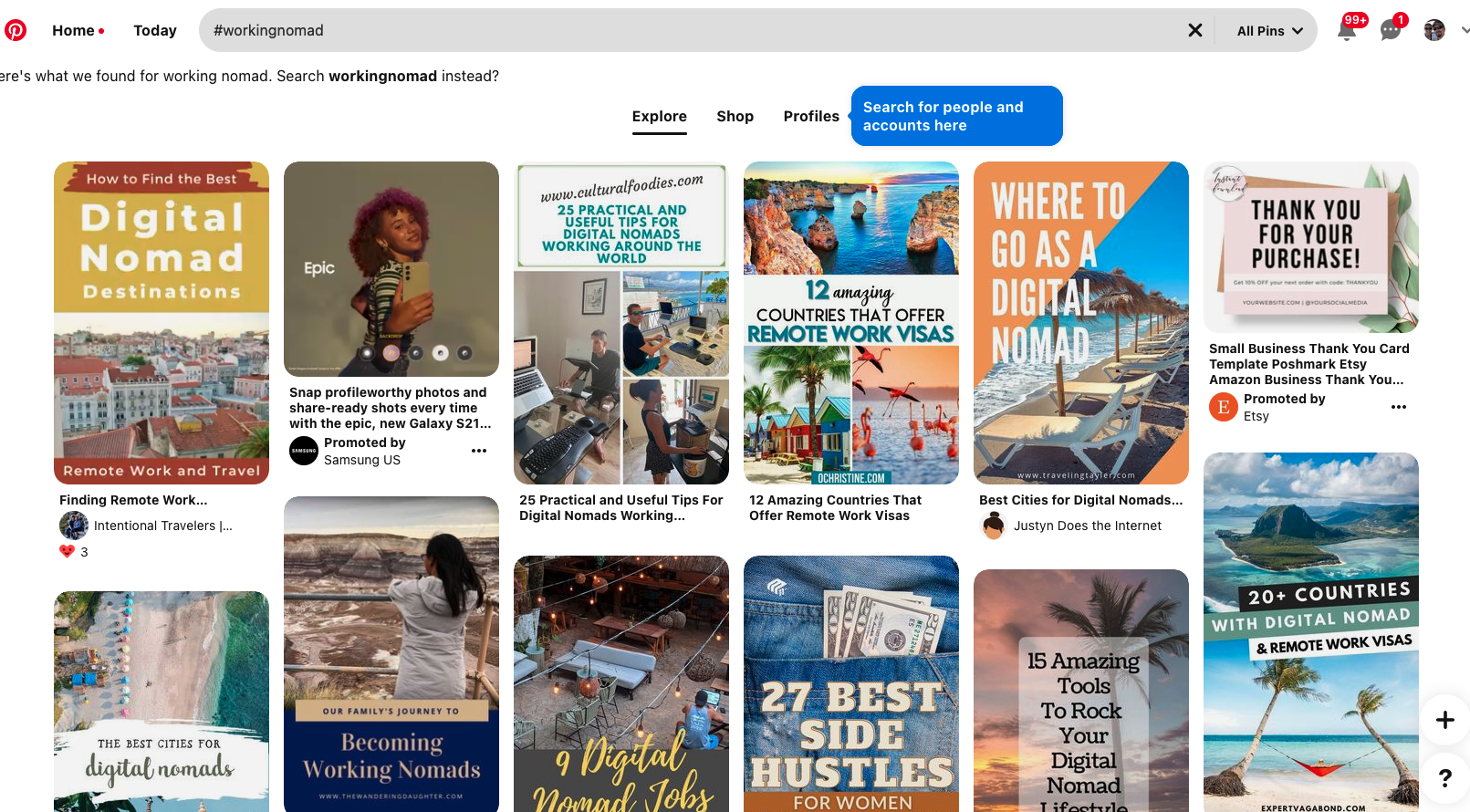Open the All Pins filter dropdown
Viewport: 1470px width, 812px height.
point(1269,31)
